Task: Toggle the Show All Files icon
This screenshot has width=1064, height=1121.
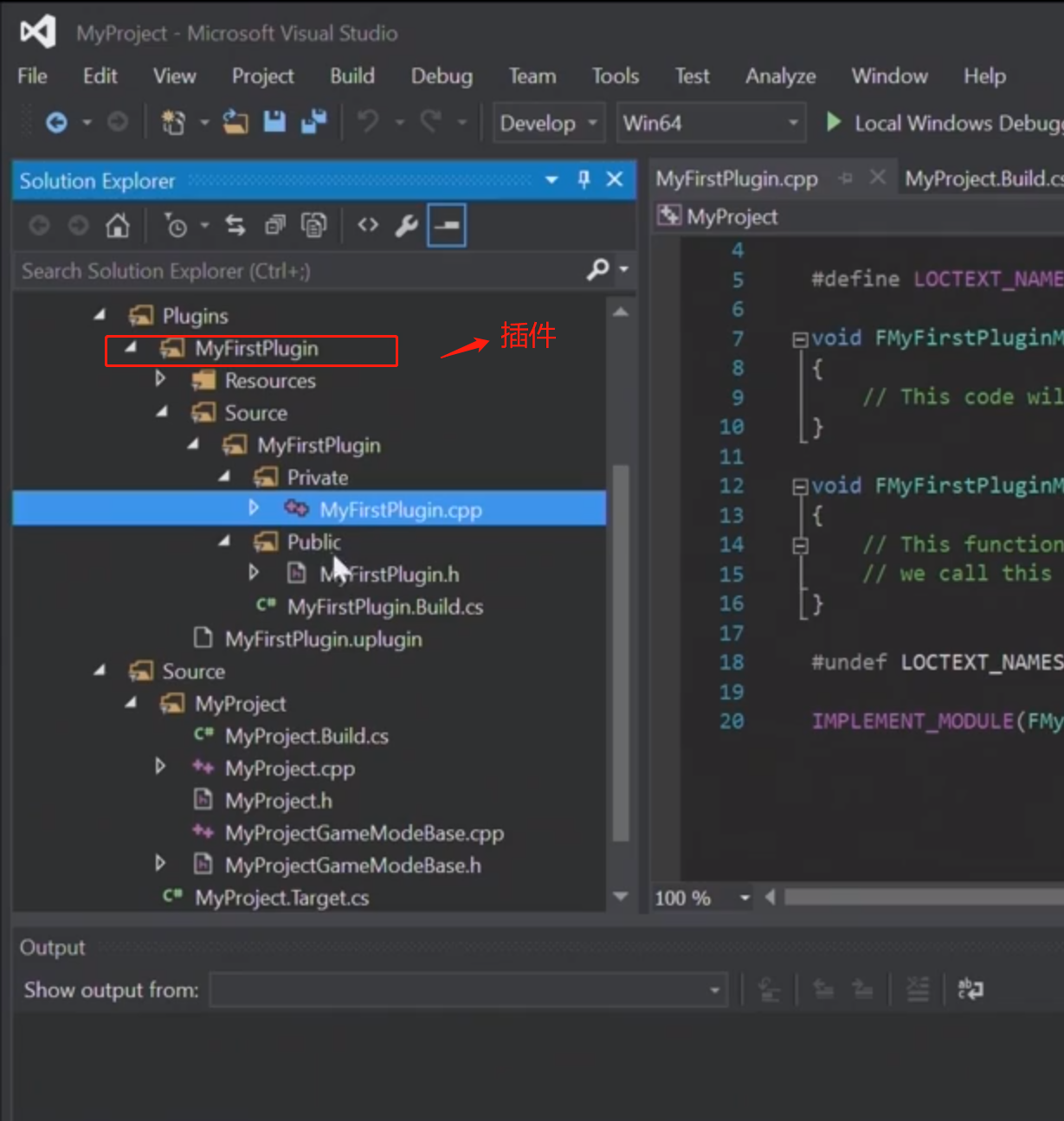Action: point(313,226)
